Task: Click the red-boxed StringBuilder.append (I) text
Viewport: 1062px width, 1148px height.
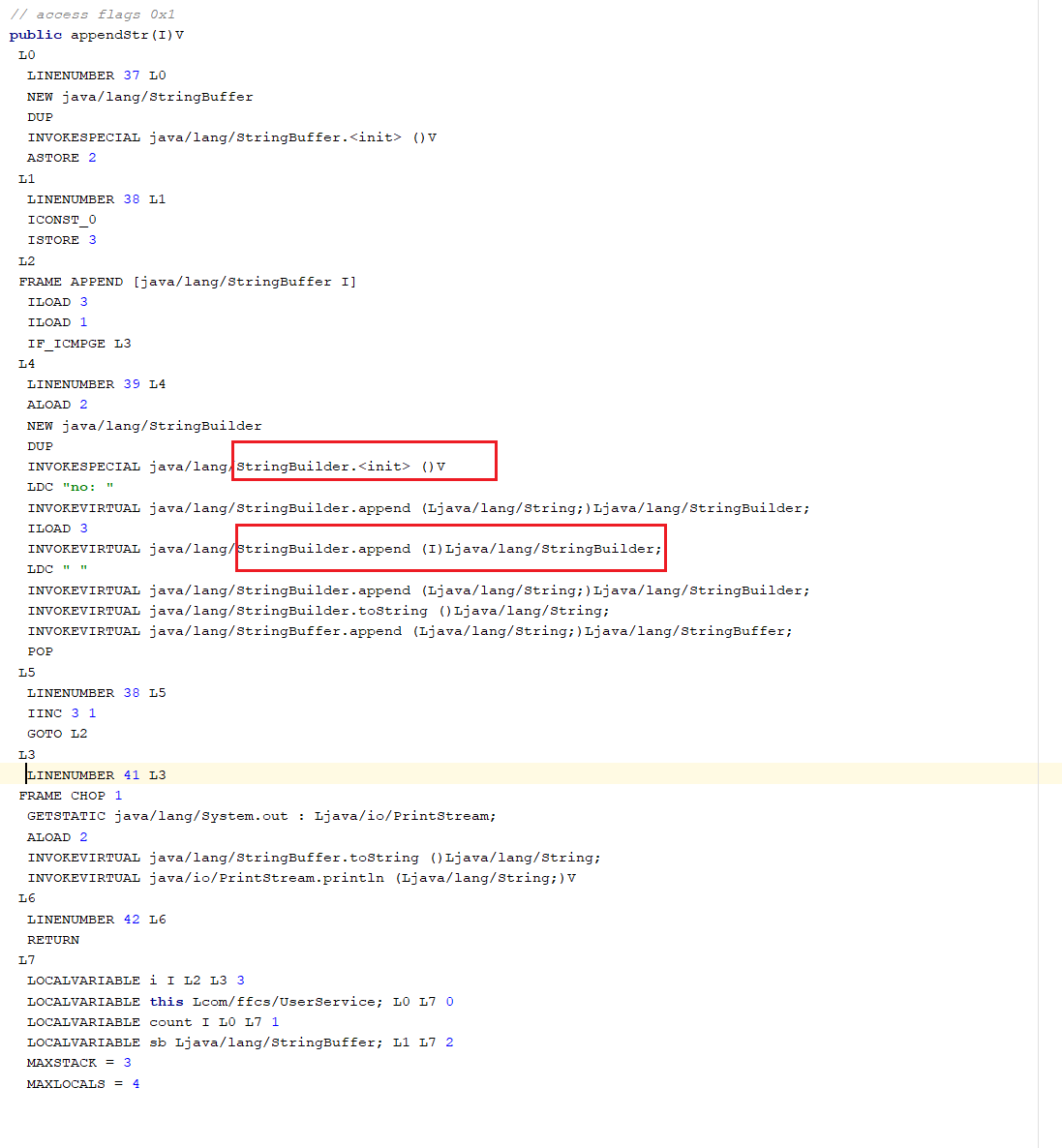Action: [450, 549]
